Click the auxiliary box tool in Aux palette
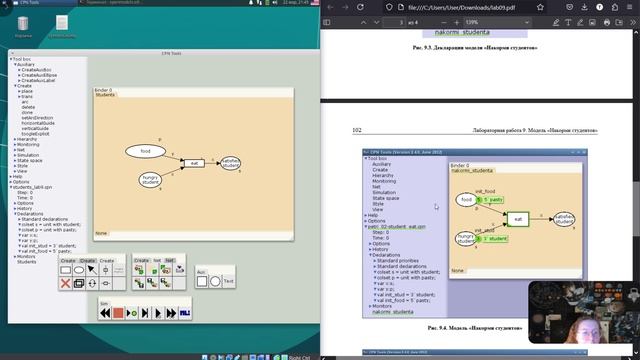640x360 pixels. [202, 281]
